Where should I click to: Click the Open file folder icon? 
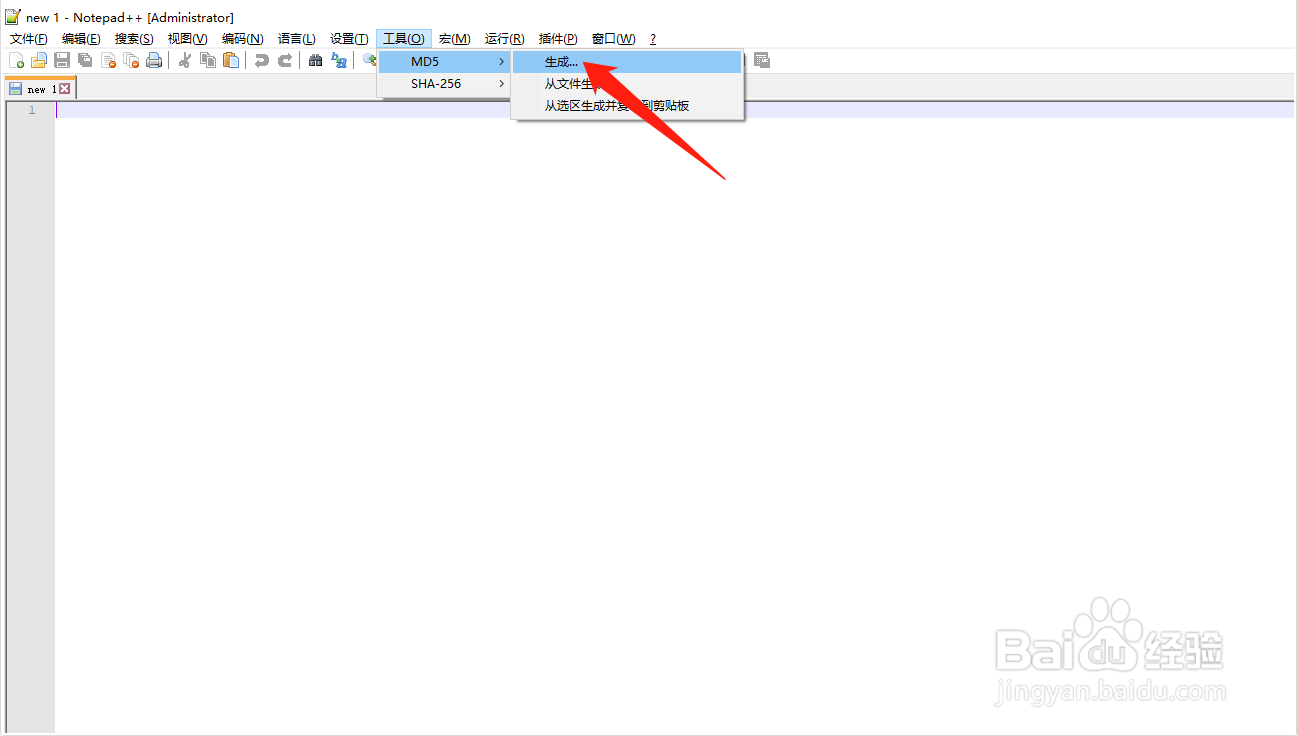click(39, 61)
